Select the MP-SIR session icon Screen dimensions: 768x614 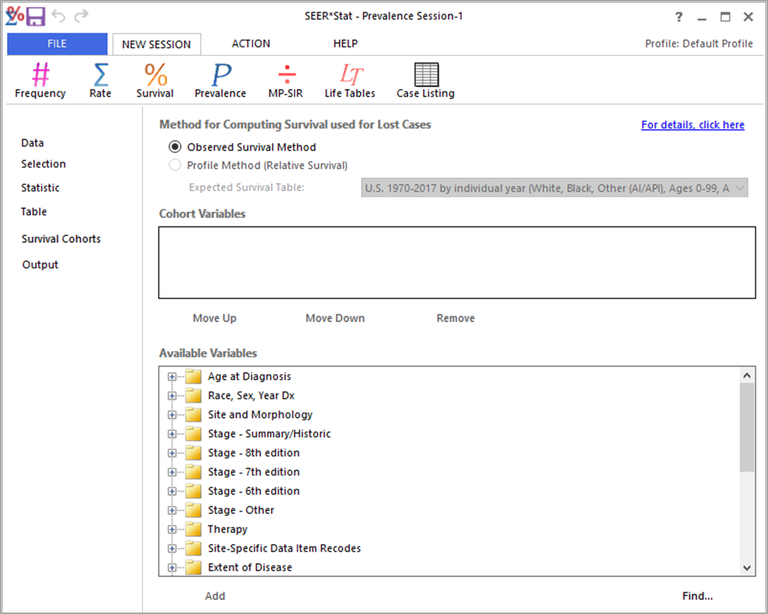[286, 80]
